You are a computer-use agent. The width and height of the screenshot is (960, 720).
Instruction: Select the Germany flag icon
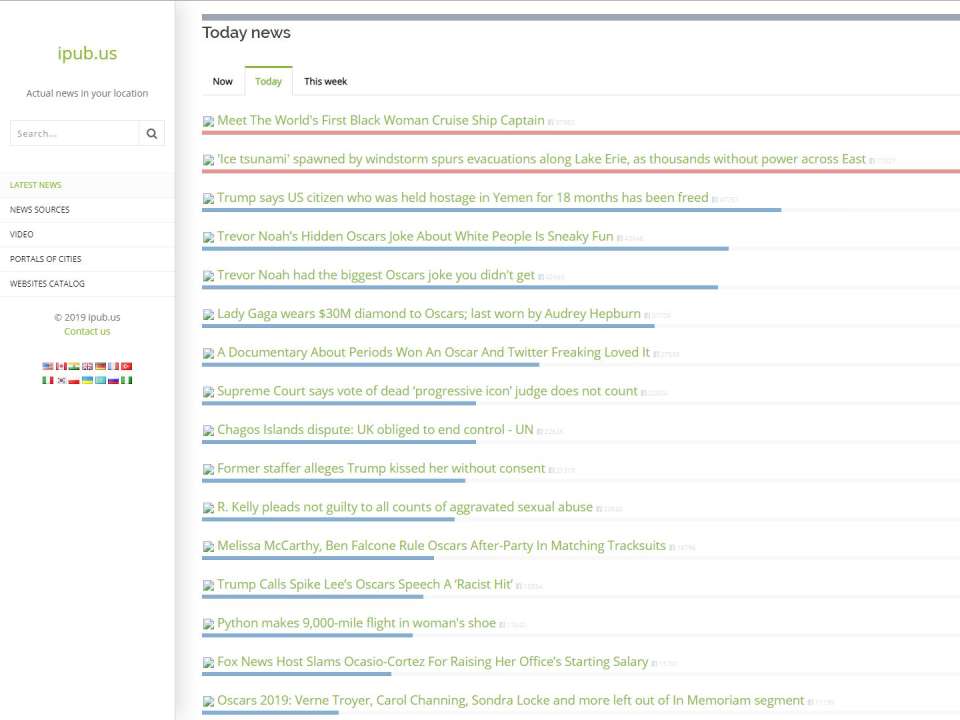click(x=100, y=367)
